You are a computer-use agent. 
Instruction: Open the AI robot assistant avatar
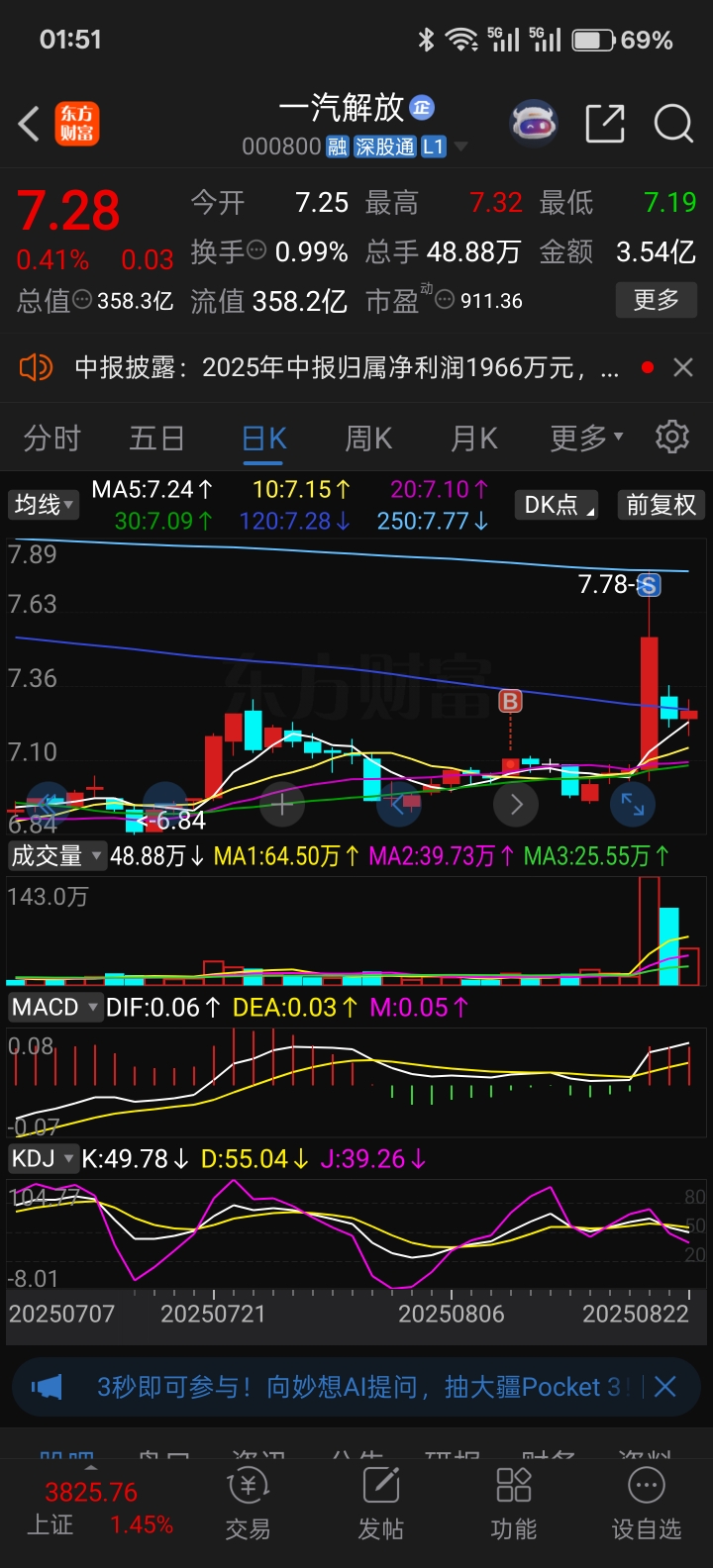pos(534,124)
